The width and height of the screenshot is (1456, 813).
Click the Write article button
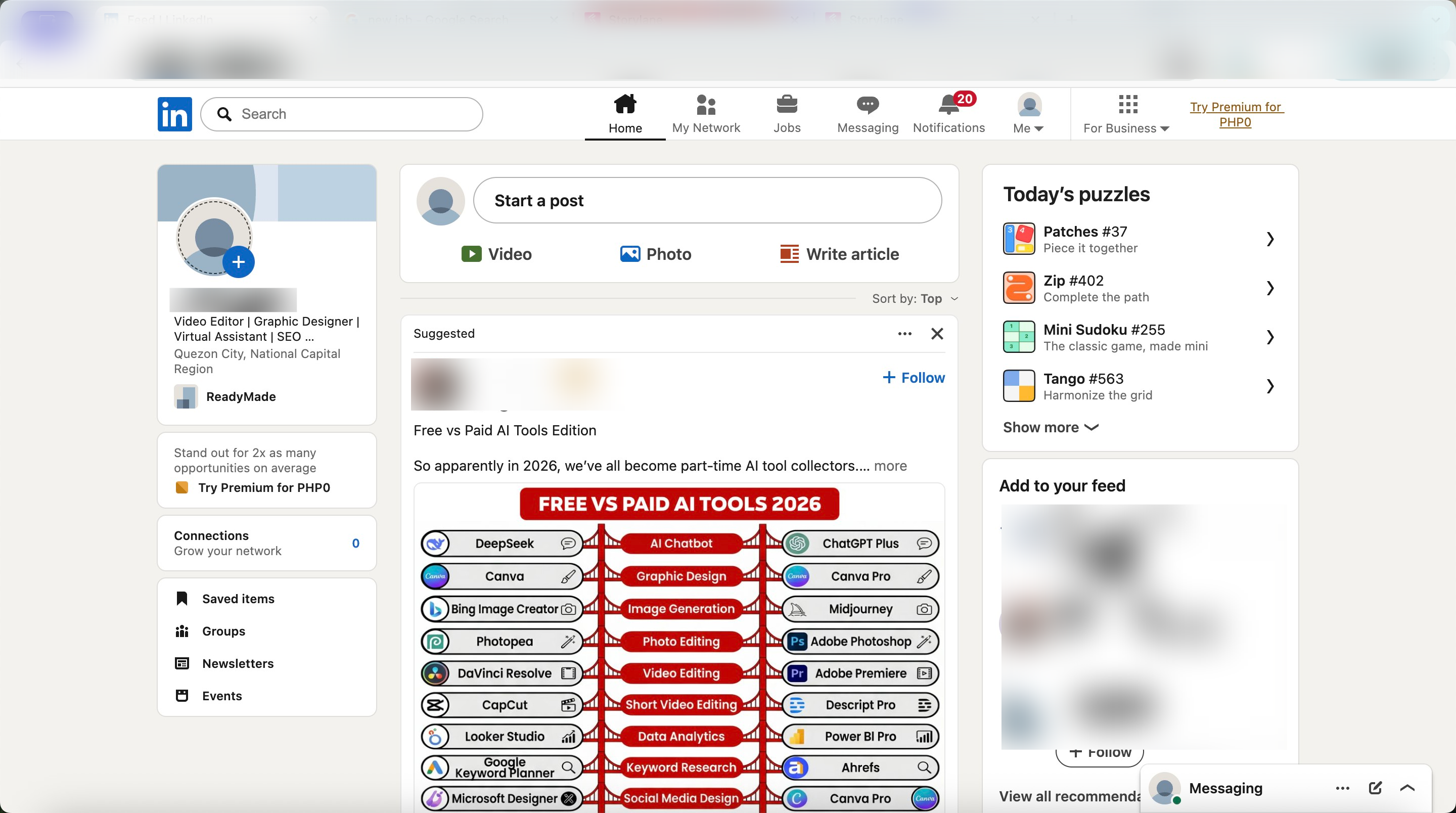(x=839, y=254)
